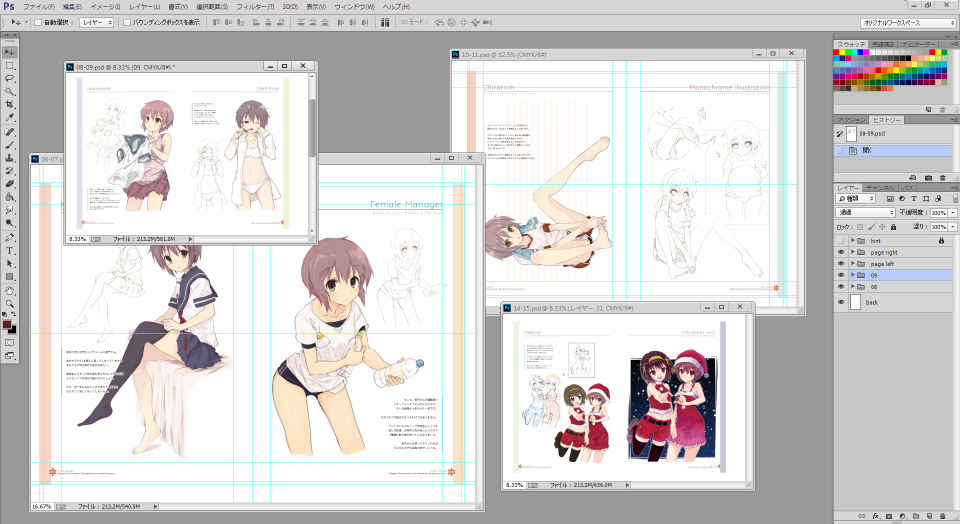Open the foreground color picker
Screen dimensions: 960x524
(x=7, y=324)
